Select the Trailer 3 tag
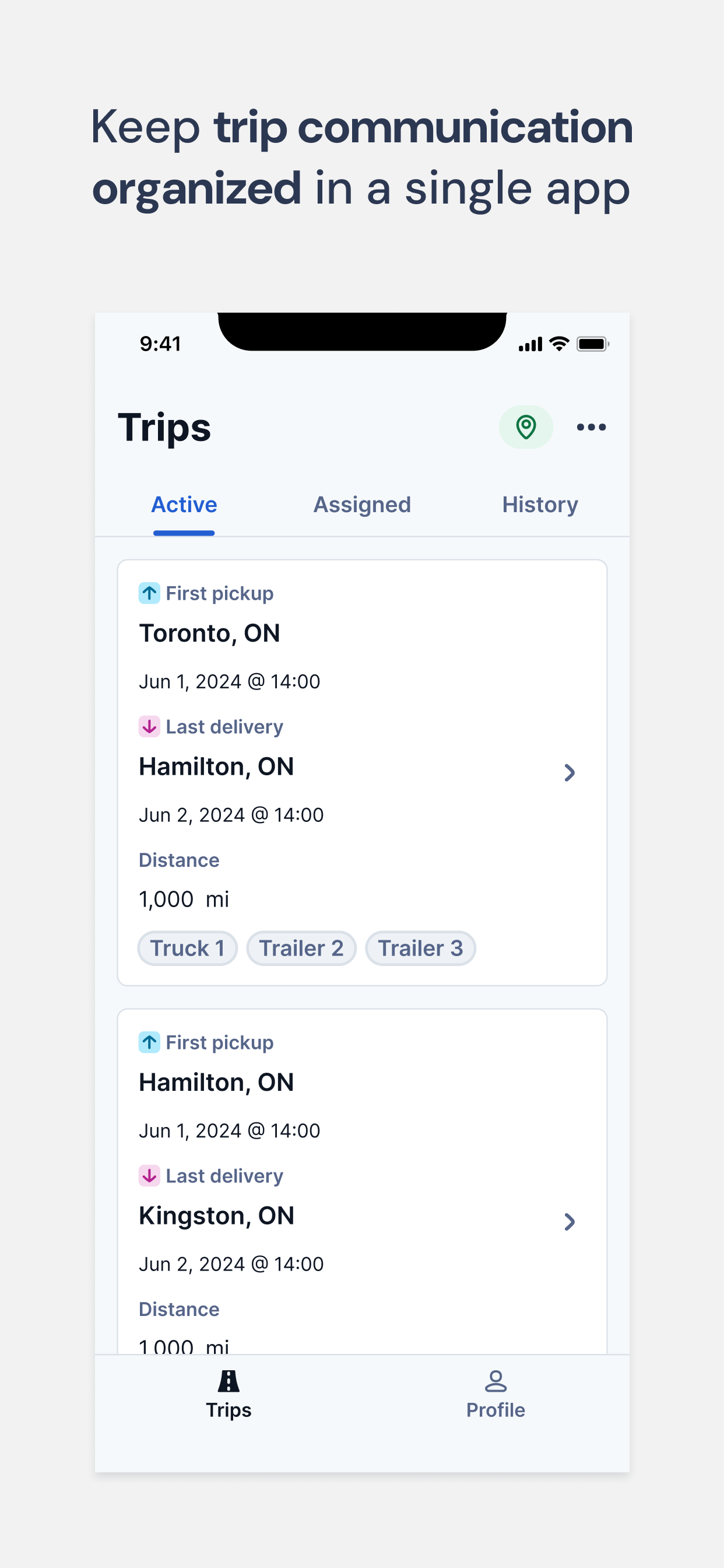 click(x=420, y=949)
